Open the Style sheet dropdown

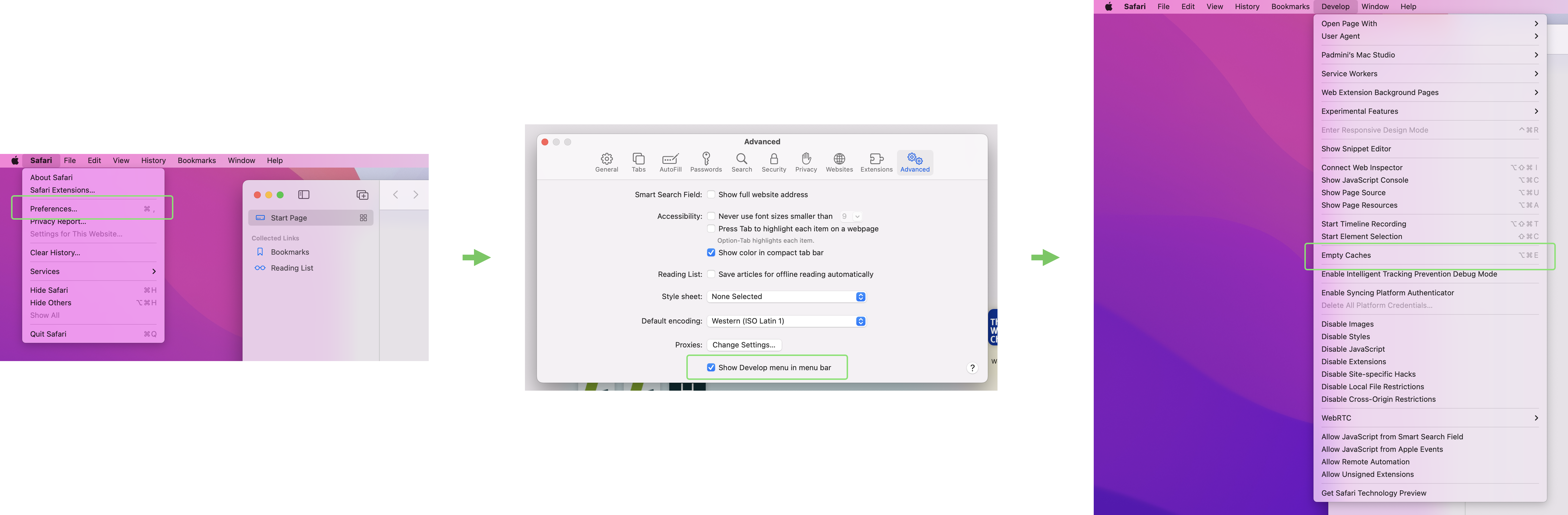pyautogui.click(x=786, y=297)
